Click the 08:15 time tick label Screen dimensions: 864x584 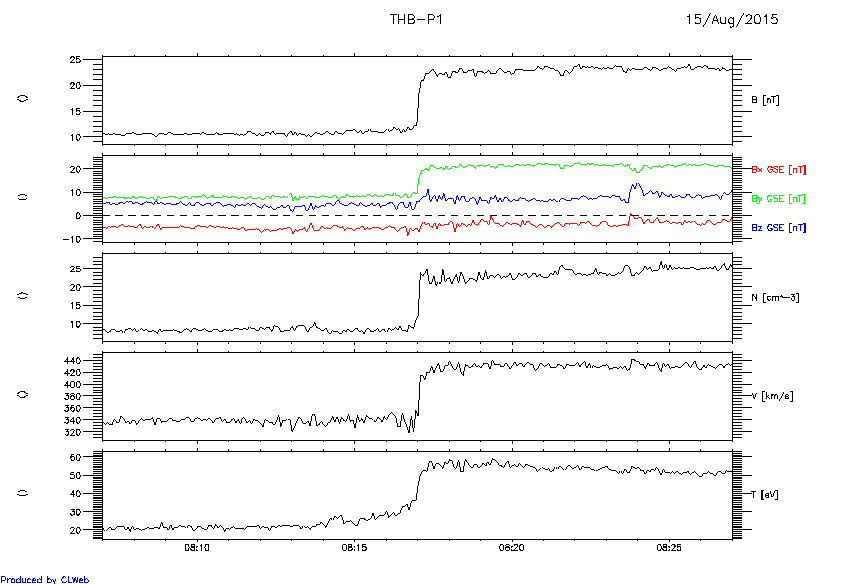354,548
